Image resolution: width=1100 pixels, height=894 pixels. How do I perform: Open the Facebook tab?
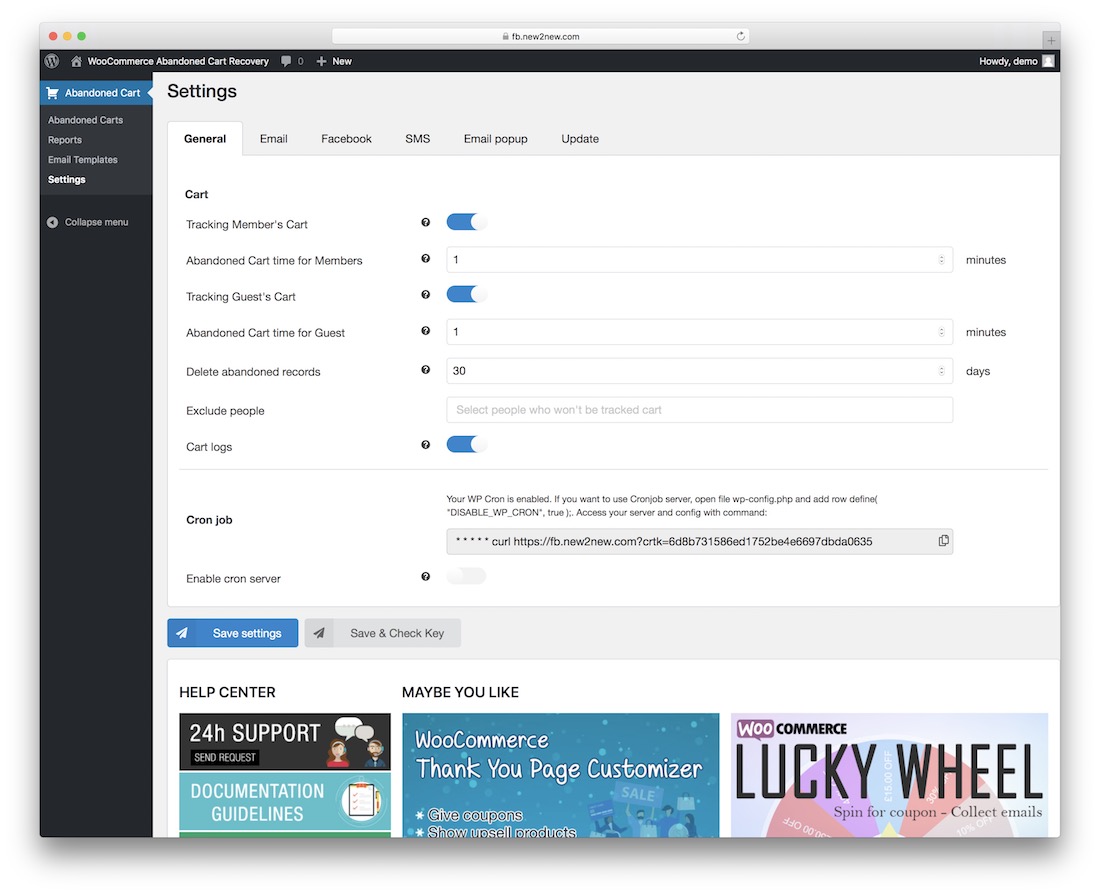347,139
